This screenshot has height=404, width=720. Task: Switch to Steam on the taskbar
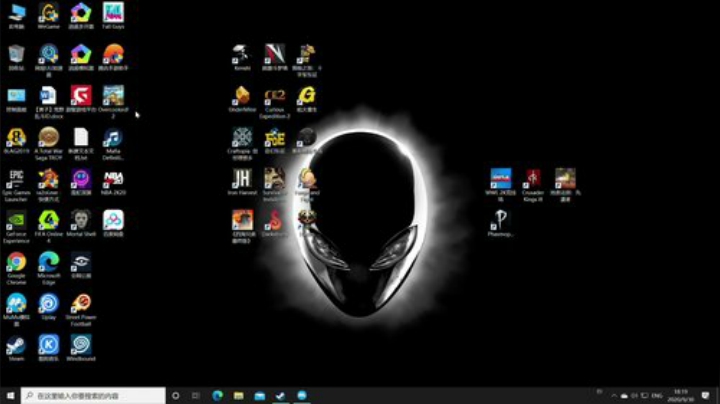281,395
